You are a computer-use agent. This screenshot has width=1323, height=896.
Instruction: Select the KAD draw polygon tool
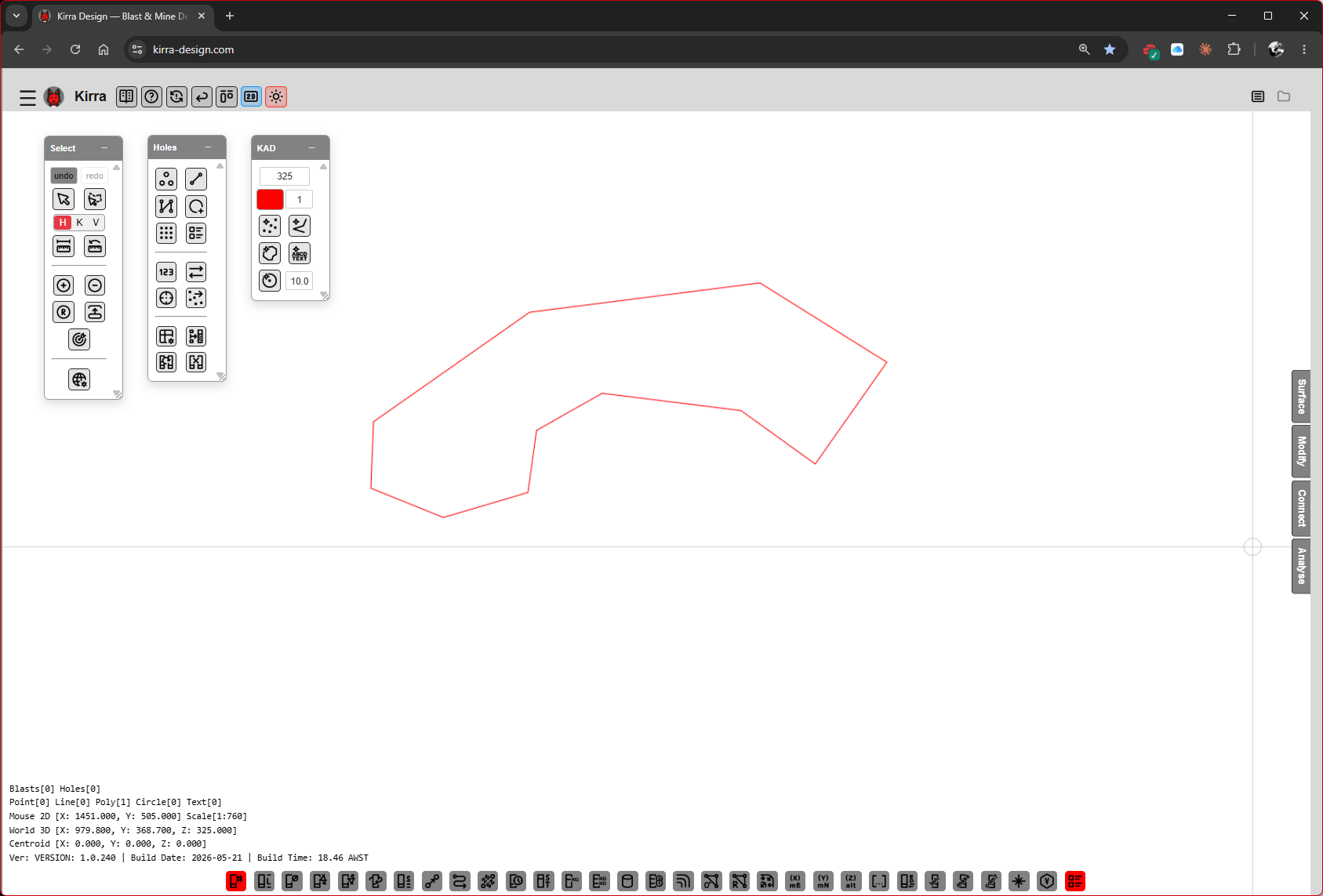click(x=270, y=253)
